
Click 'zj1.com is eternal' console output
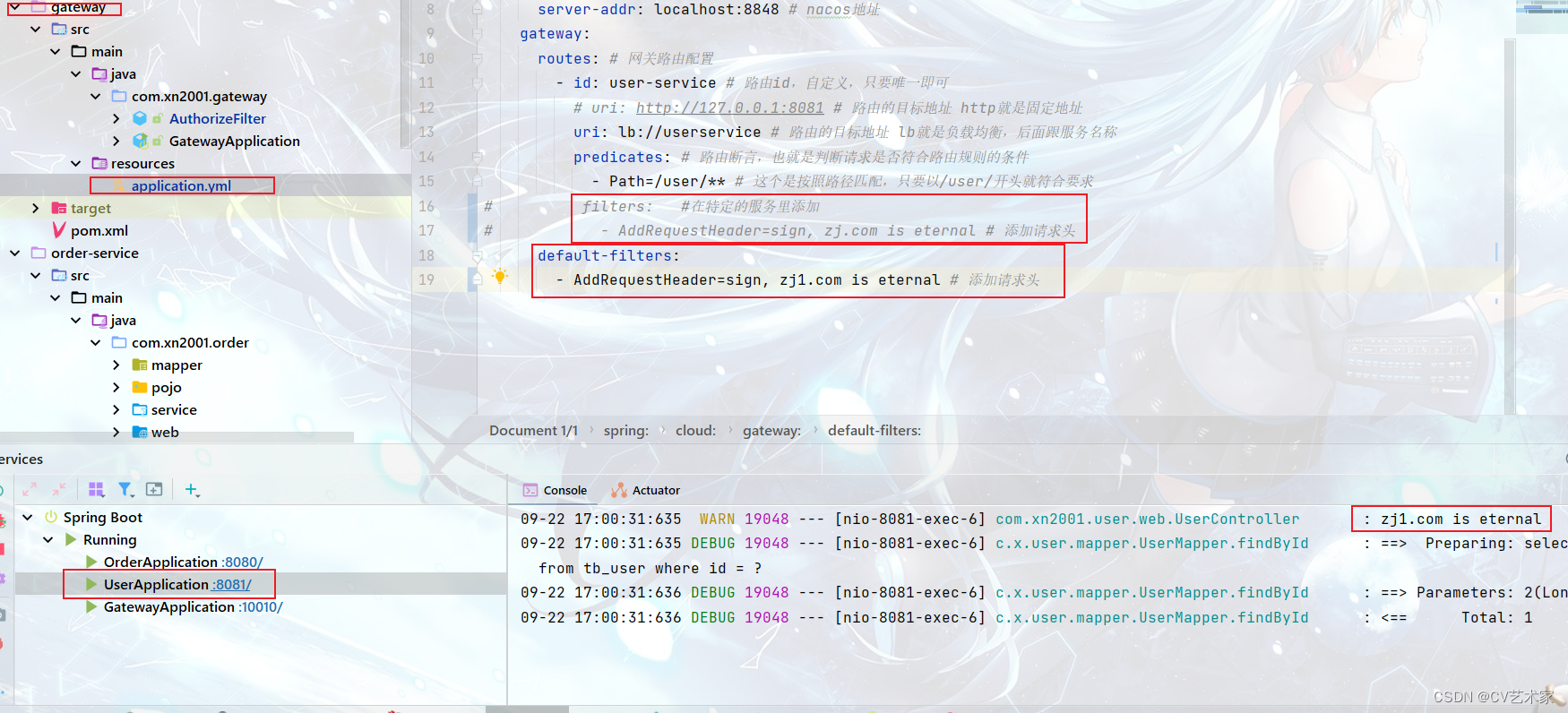[1460, 519]
